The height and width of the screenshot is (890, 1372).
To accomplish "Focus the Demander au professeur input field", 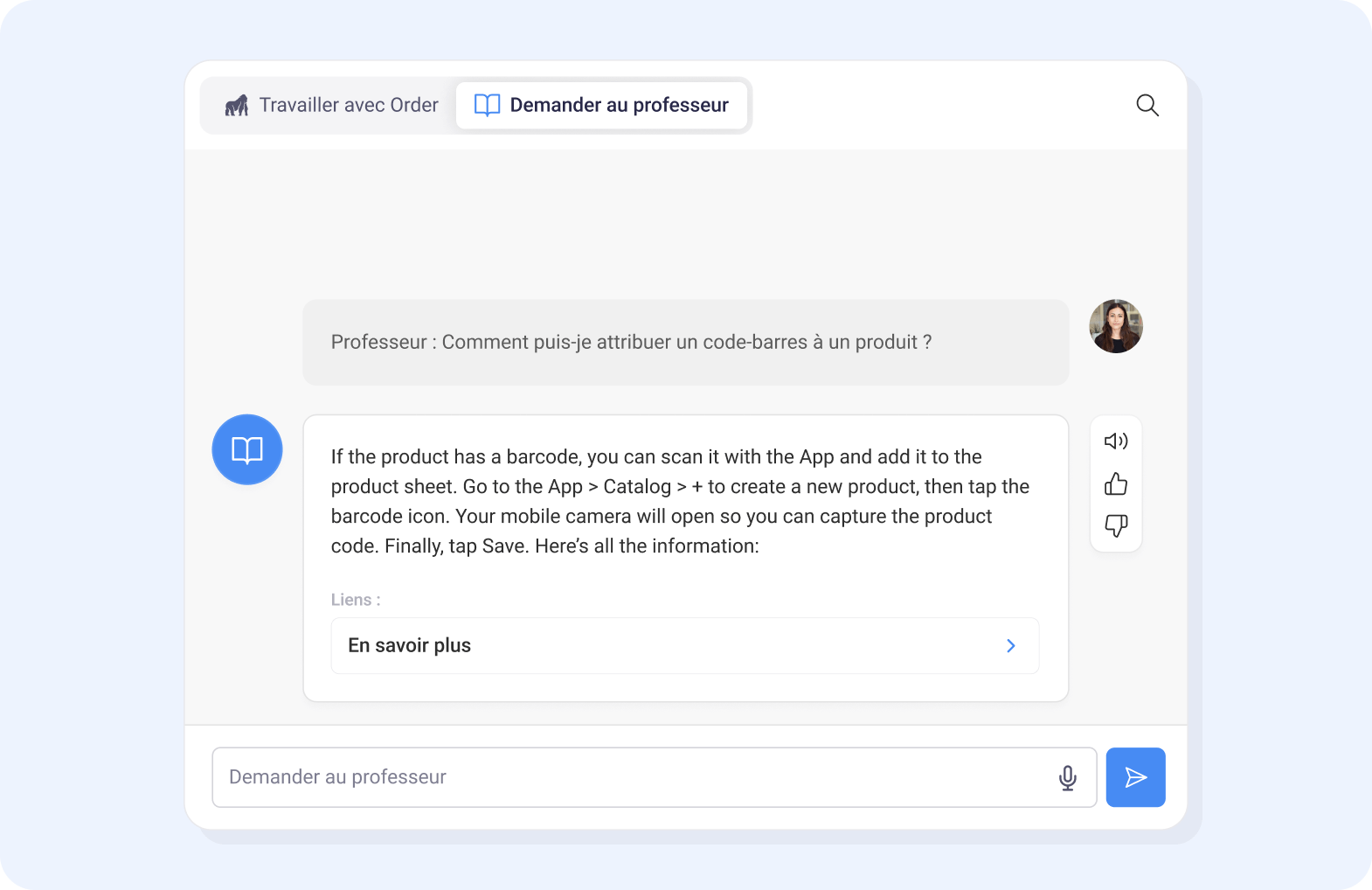I will click(x=655, y=777).
